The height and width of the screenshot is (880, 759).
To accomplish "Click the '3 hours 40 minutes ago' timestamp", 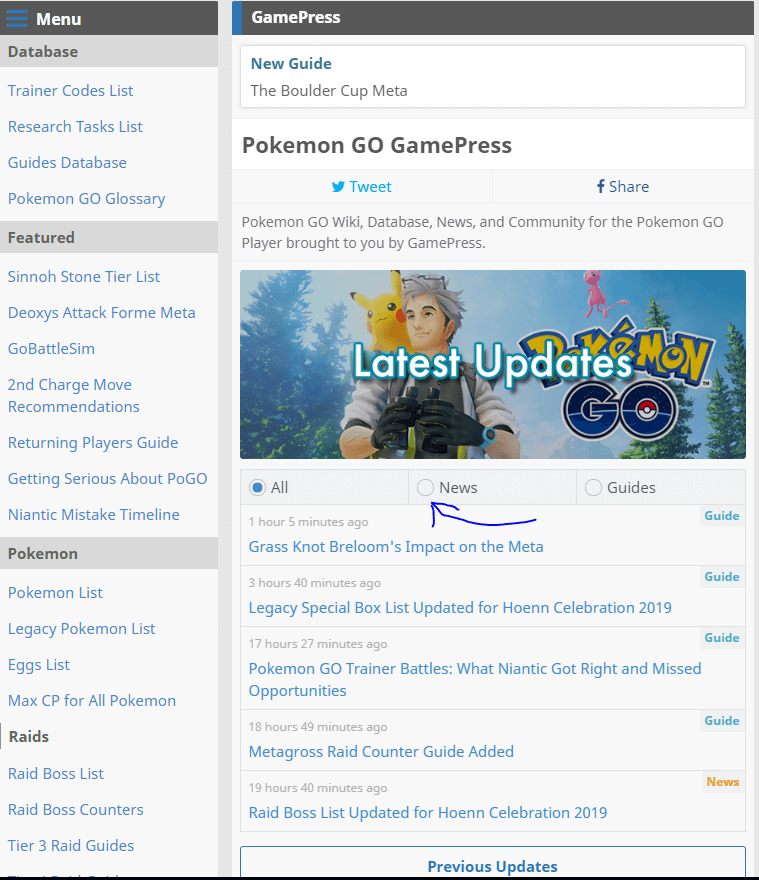I will tap(314, 583).
